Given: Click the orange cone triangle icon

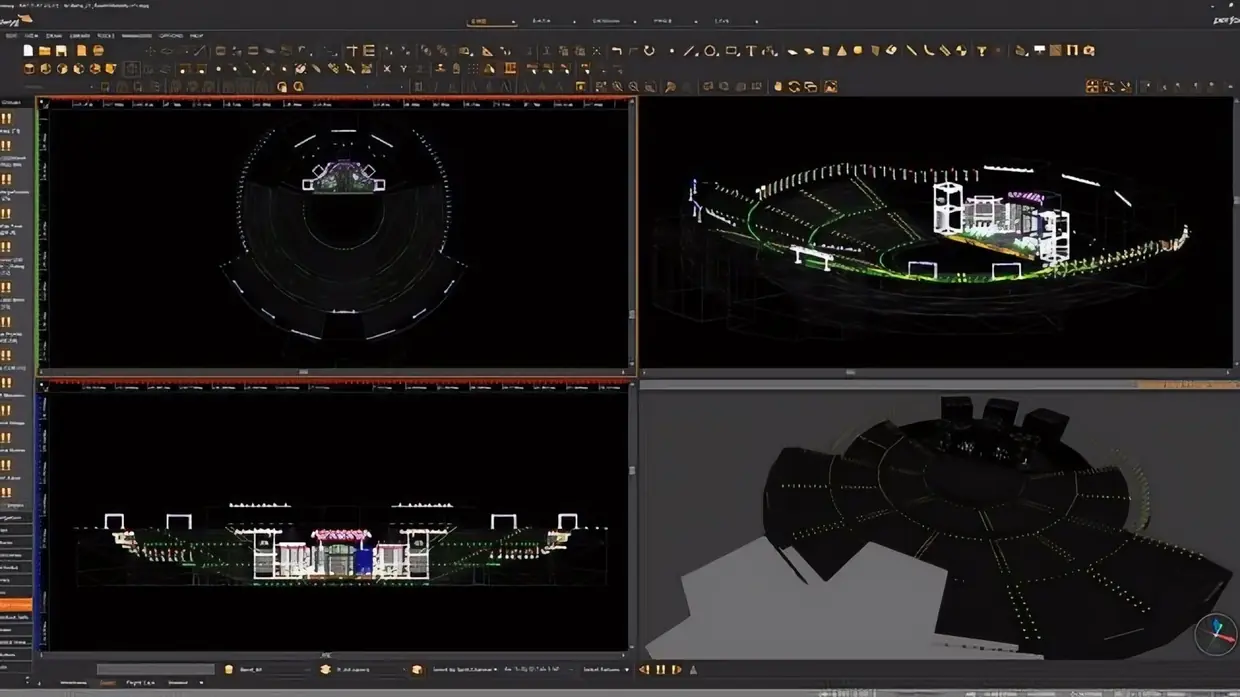Looking at the screenshot, I should click(842, 50).
